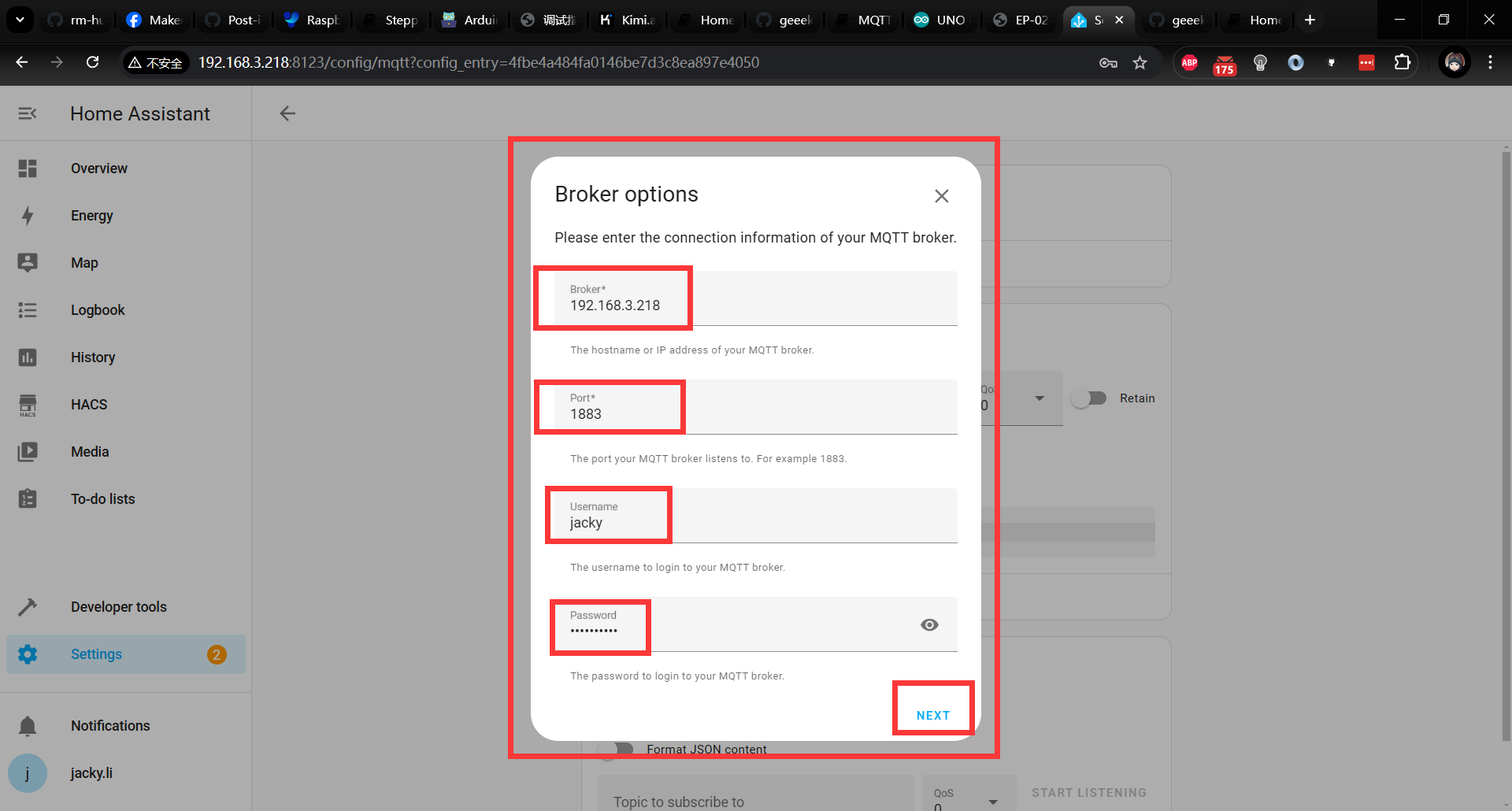The width and height of the screenshot is (1512, 811).
Task: Toggle the Format JSON content switch
Action: pyautogui.click(x=616, y=750)
